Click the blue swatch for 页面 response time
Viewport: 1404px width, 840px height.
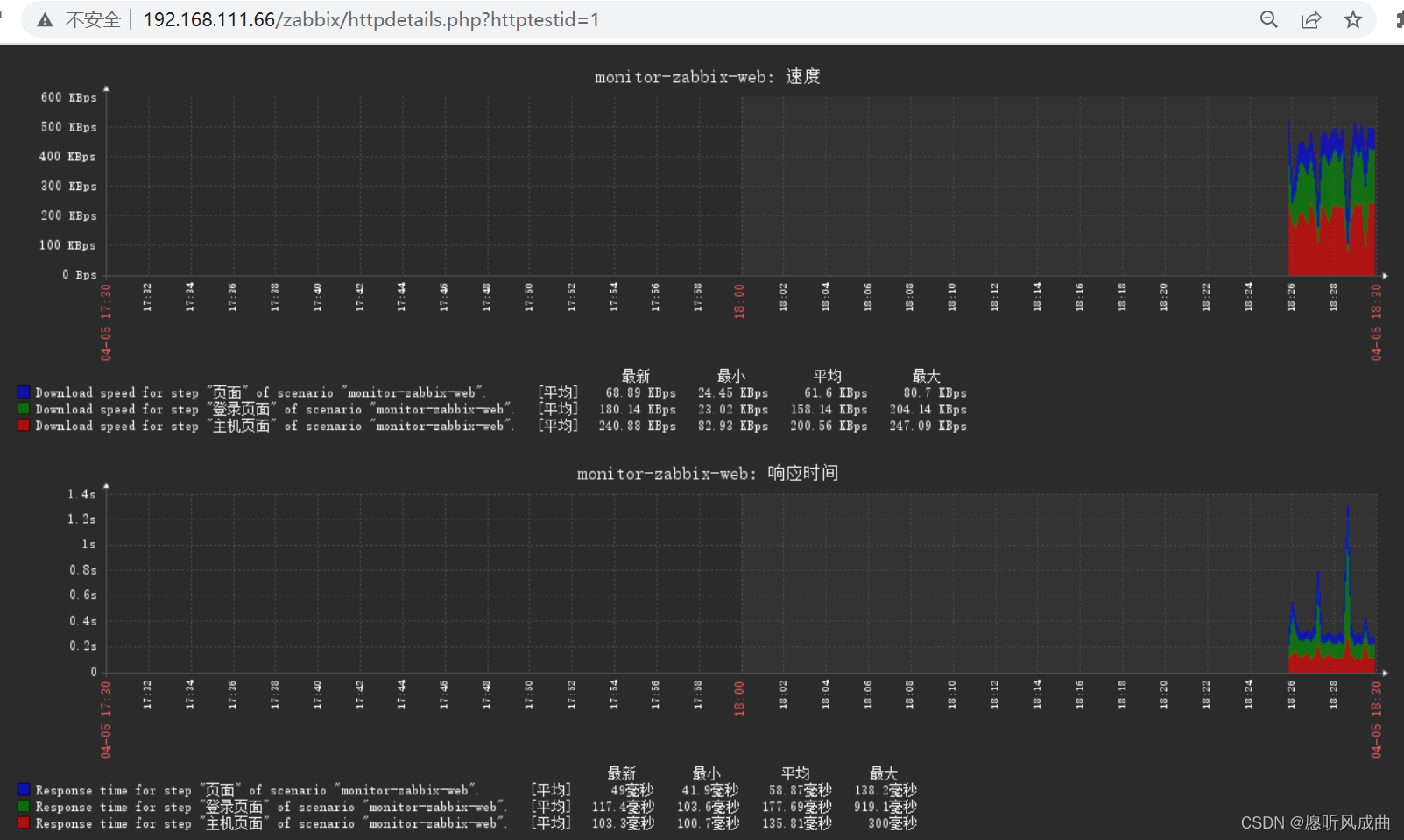coord(24,790)
